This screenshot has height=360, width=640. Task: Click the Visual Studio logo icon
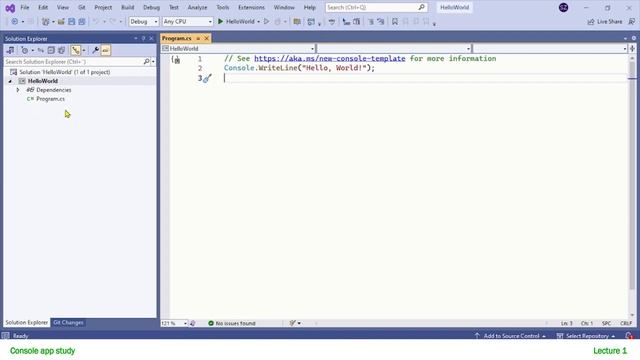(10, 8)
